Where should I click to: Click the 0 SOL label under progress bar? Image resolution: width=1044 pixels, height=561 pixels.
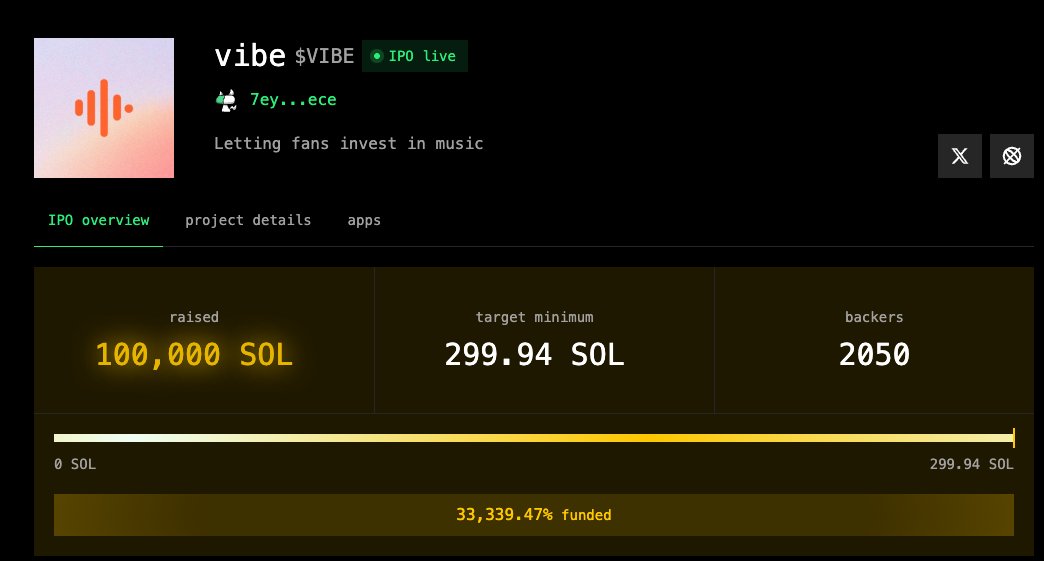(x=75, y=464)
